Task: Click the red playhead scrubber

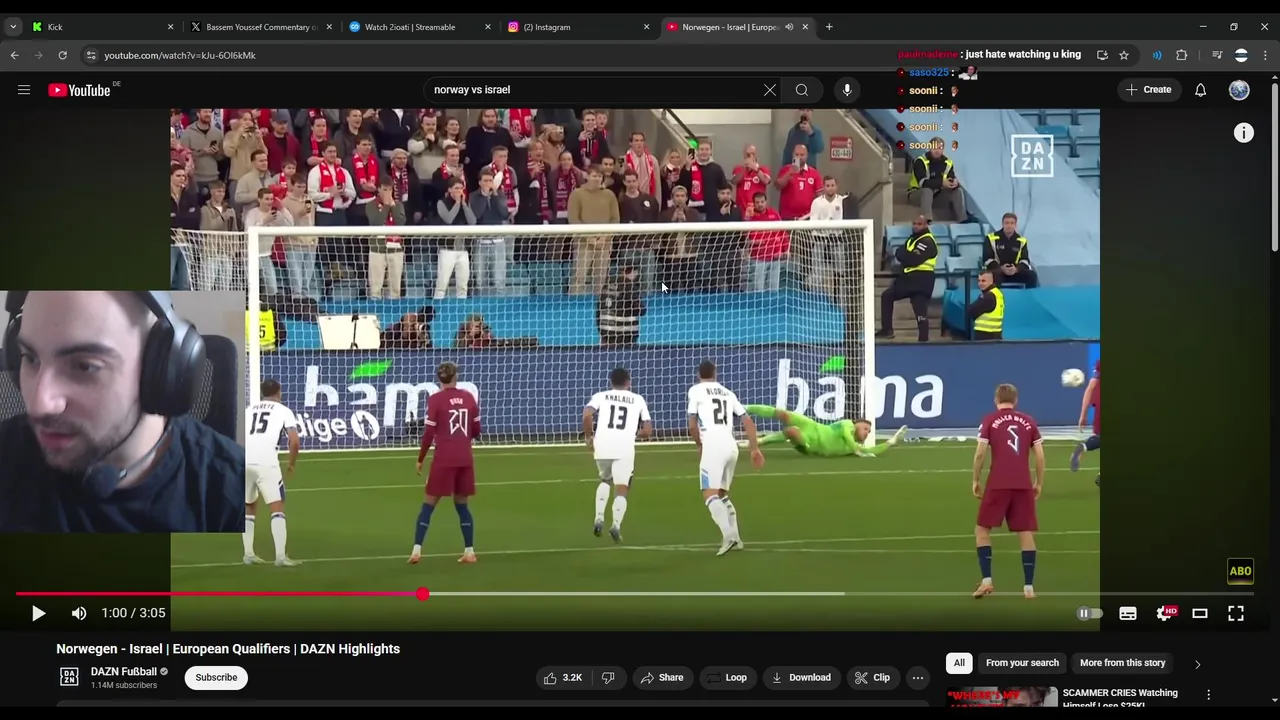Action: pyautogui.click(x=423, y=594)
